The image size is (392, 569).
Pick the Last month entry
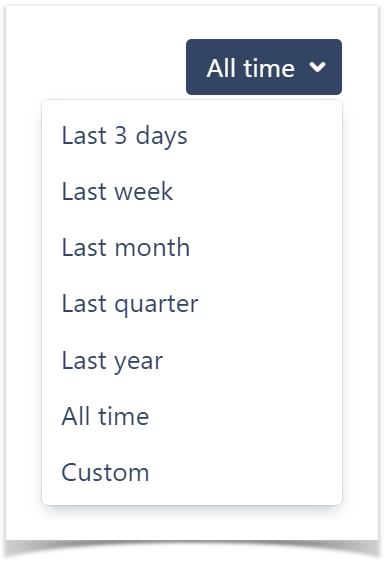click(x=192, y=247)
